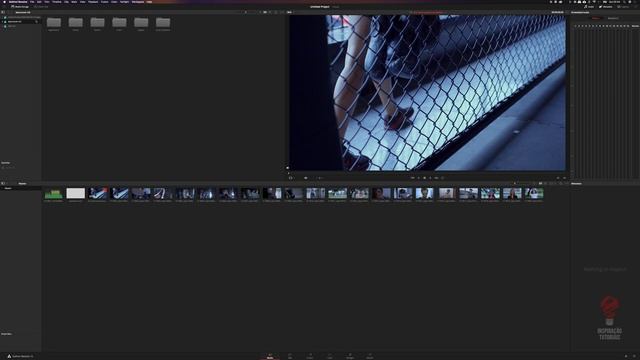Open the Help menu

tap(149, 2)
